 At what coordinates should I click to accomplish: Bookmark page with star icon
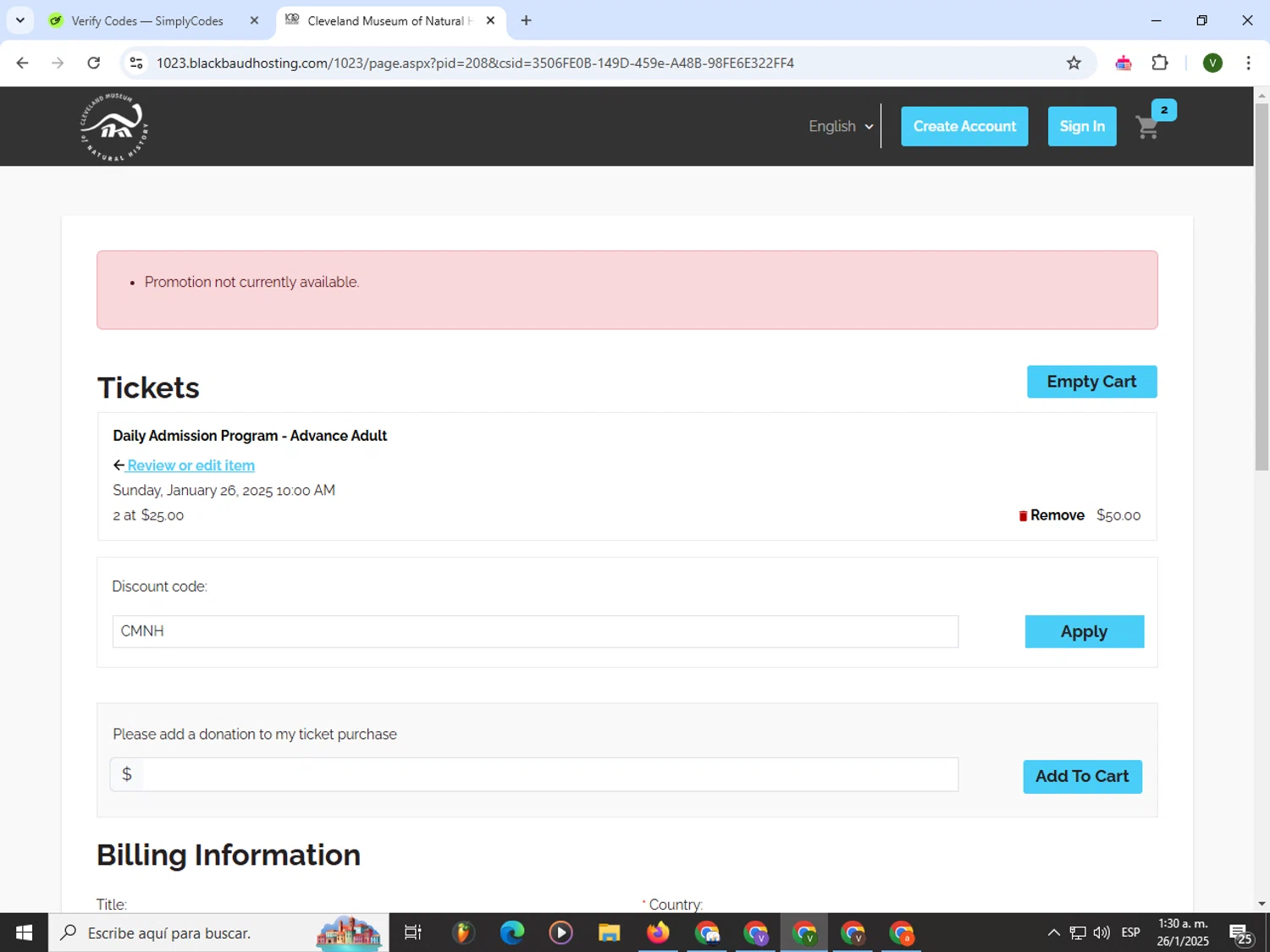1074,63
